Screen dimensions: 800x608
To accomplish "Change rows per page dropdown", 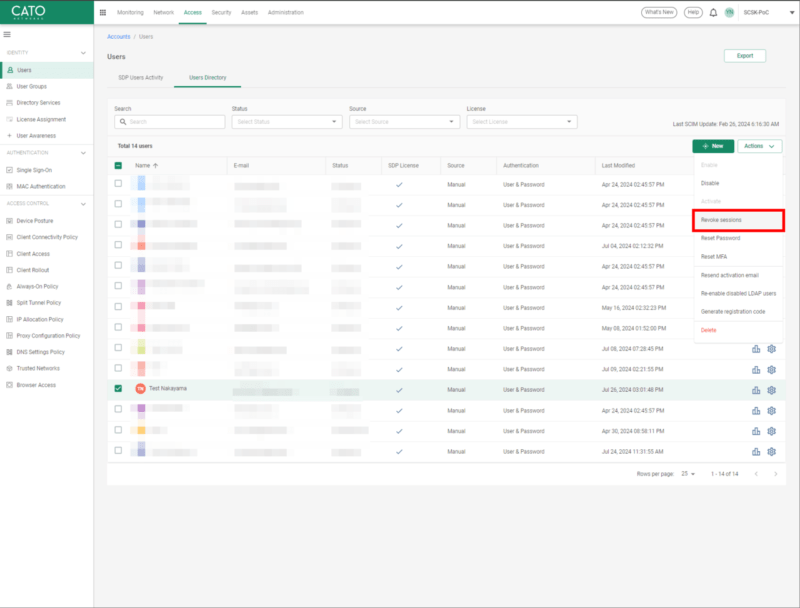I will [x=688, y=473].
